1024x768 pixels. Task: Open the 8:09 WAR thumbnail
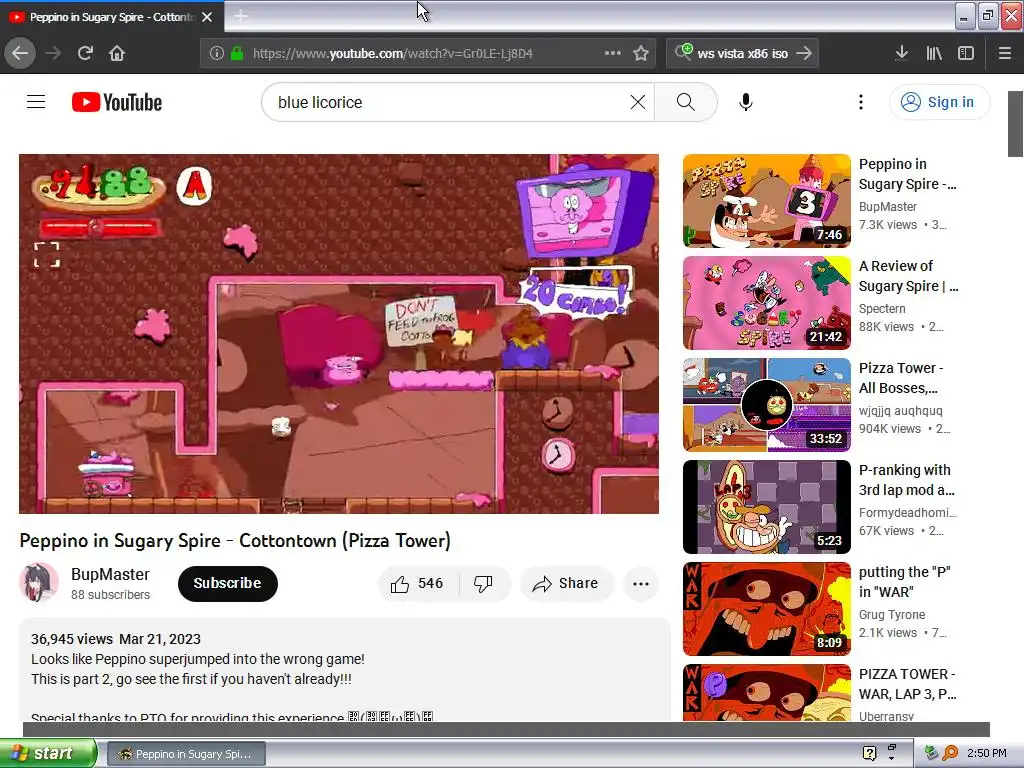(x=767, y=609)
